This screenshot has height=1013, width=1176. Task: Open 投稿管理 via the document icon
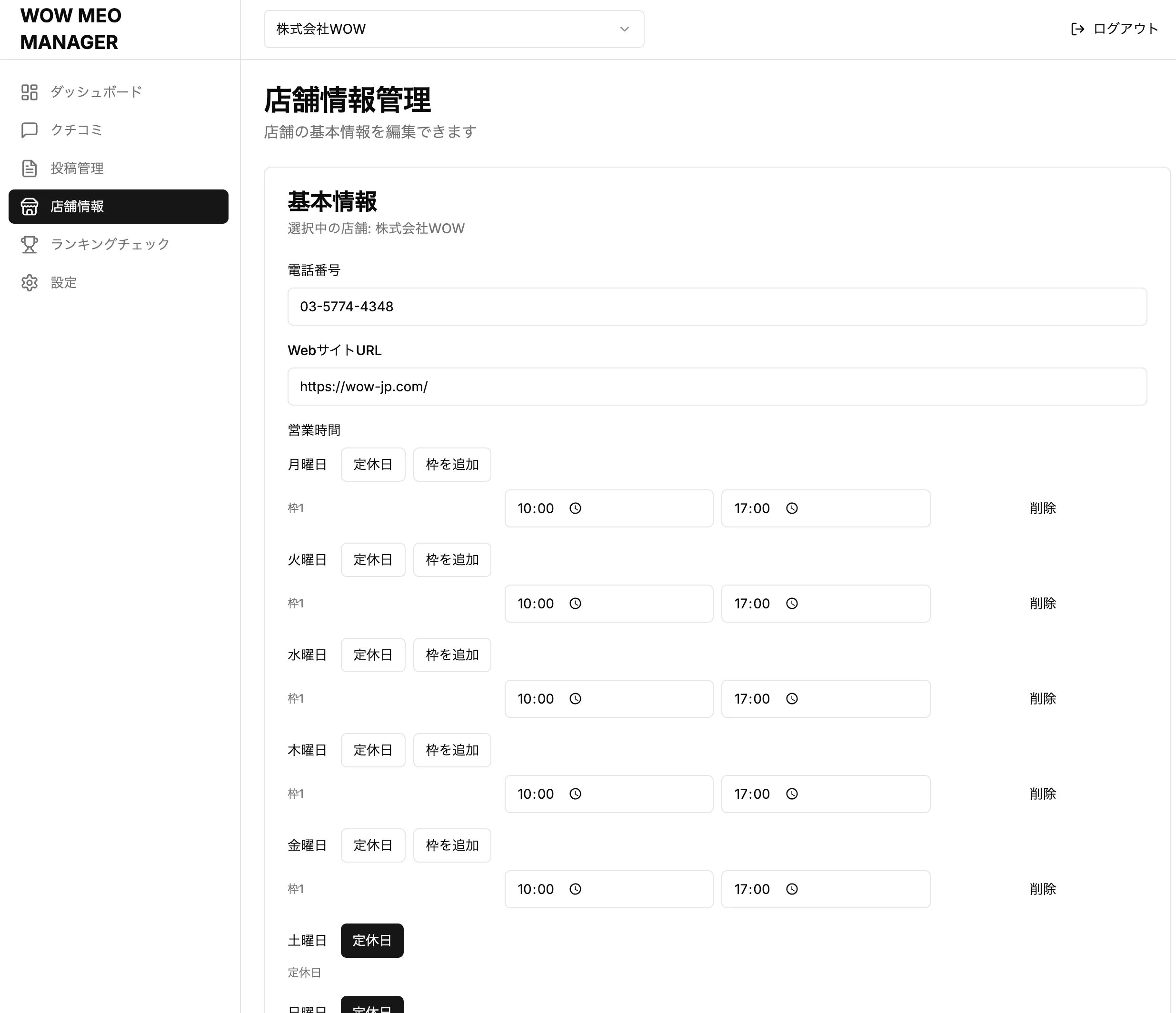pyautogui.click(x=30, y=168)
